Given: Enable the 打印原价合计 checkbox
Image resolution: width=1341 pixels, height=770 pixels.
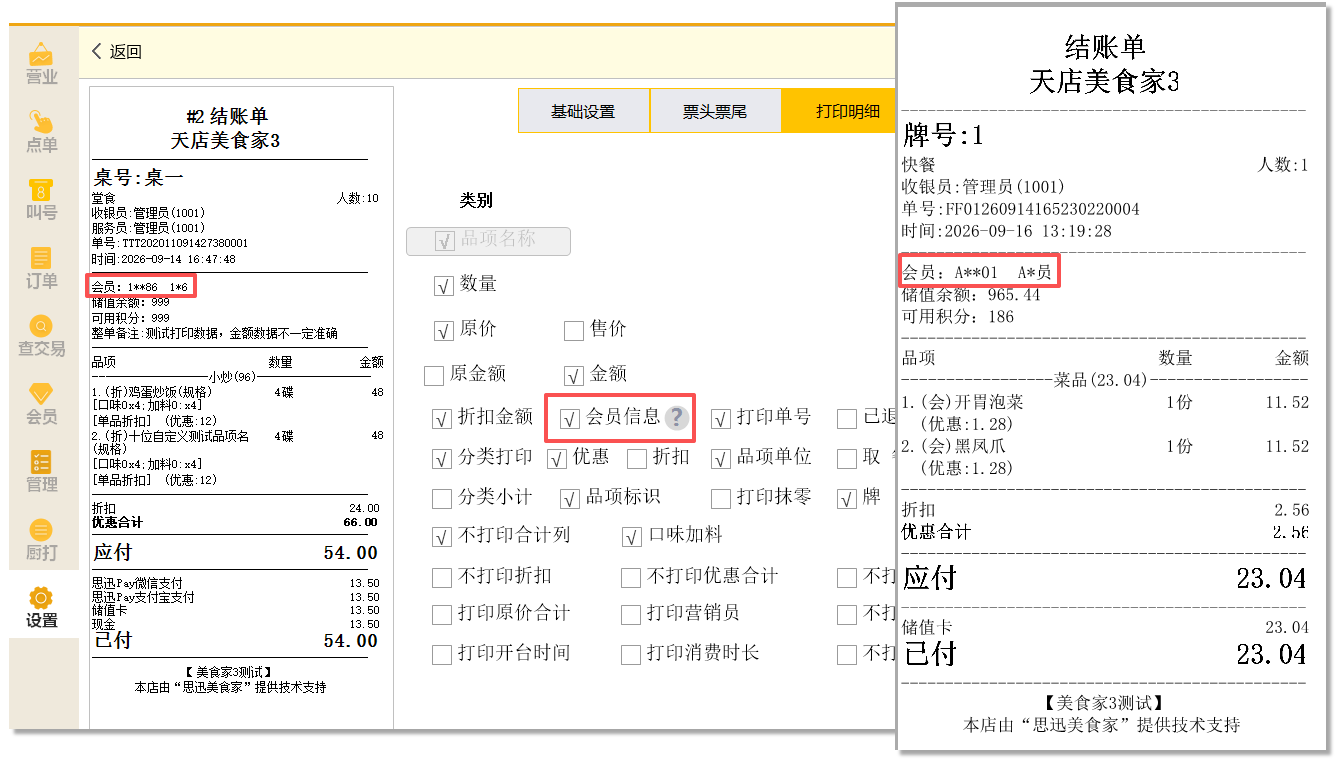Looking at the screenshot, I should [x=441, y=614].
